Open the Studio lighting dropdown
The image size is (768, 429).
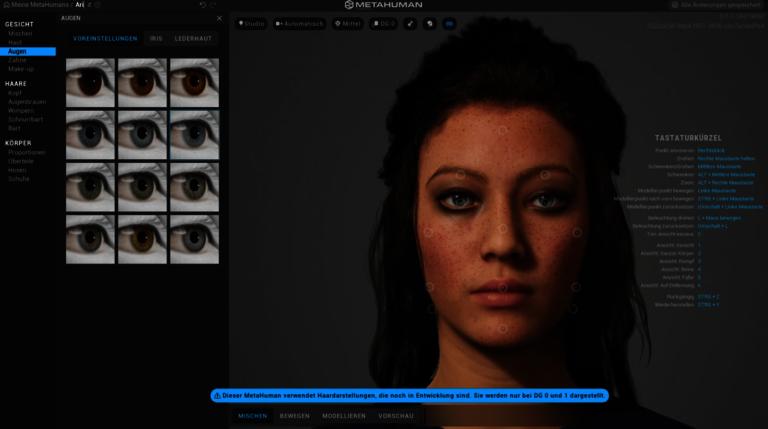251,24
